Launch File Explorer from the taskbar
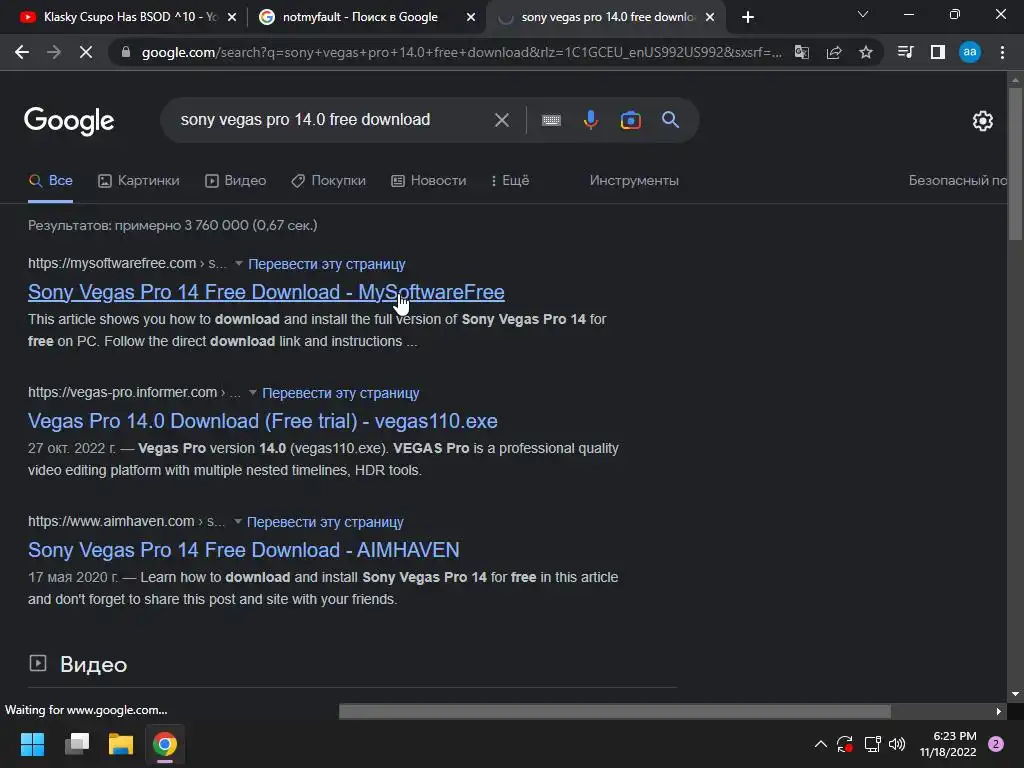The height and width of the screenshot is (768, 1024). 121,744
